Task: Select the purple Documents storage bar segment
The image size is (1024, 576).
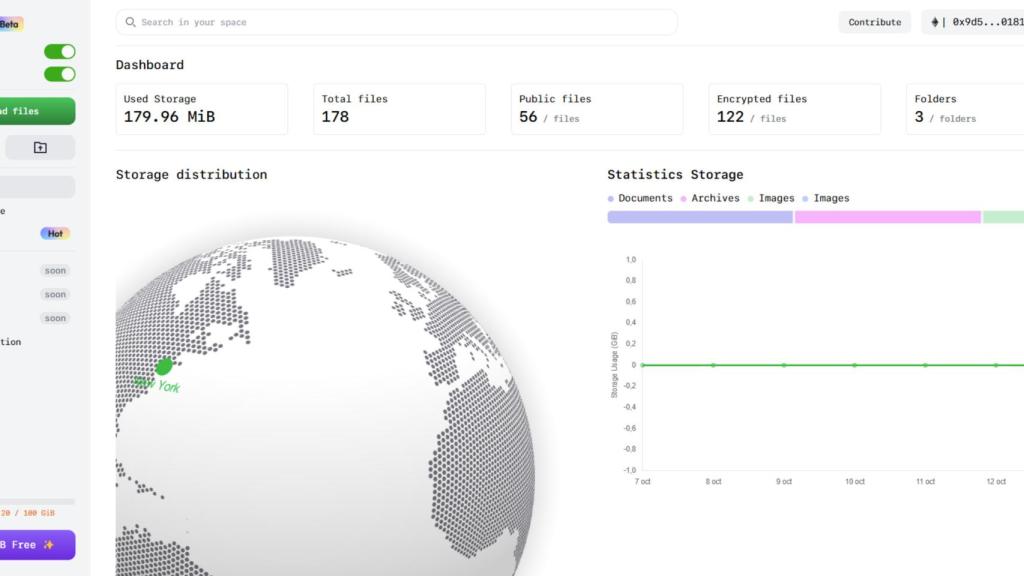Action: 699,217
